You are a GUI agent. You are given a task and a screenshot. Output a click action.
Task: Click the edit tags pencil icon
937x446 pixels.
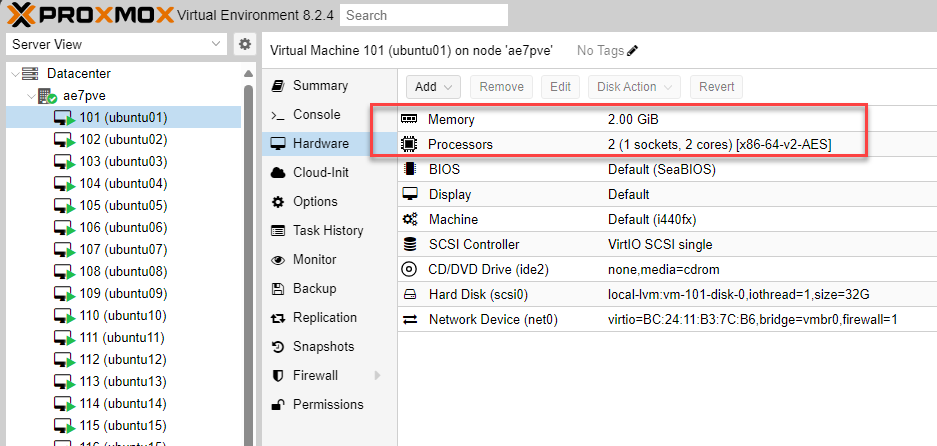pyautogui.click(x=632, y=51)
